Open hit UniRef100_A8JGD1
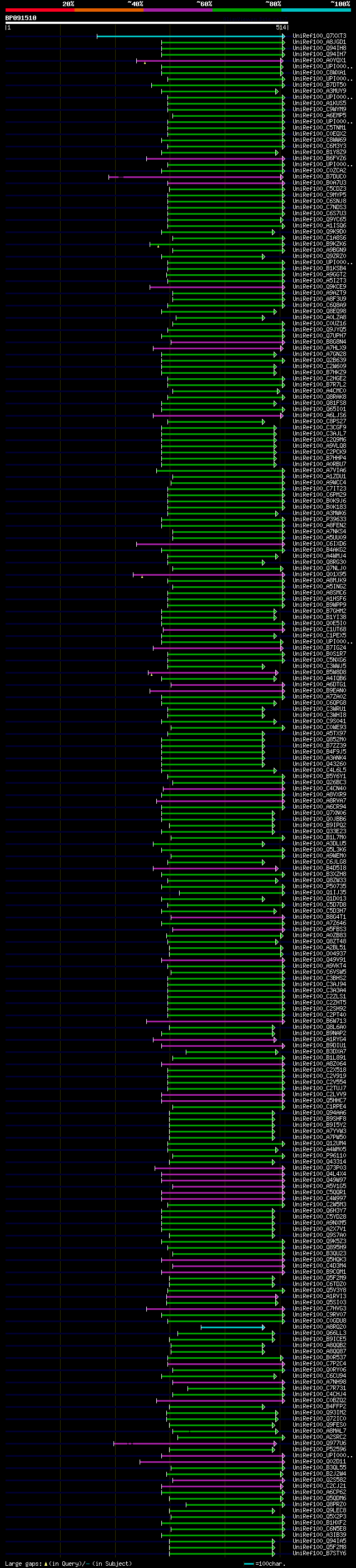Screen dimensions: 356x1568 click(x=319, y=42)
